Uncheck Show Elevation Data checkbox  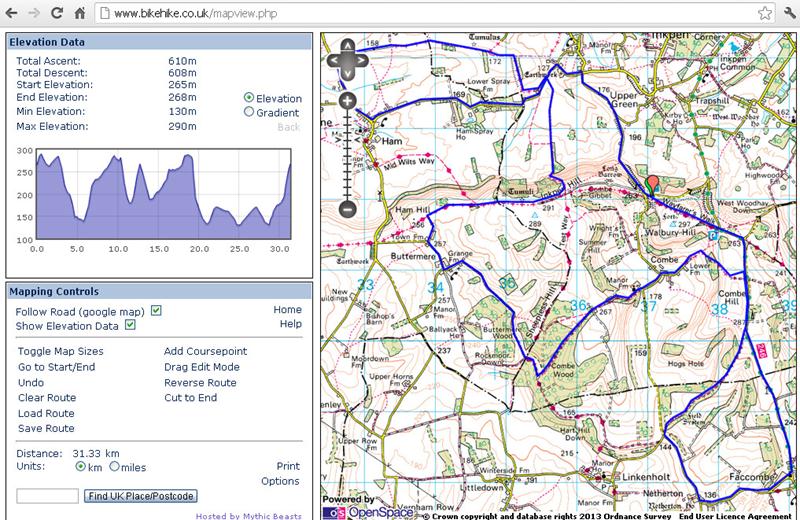click(130, 326)
